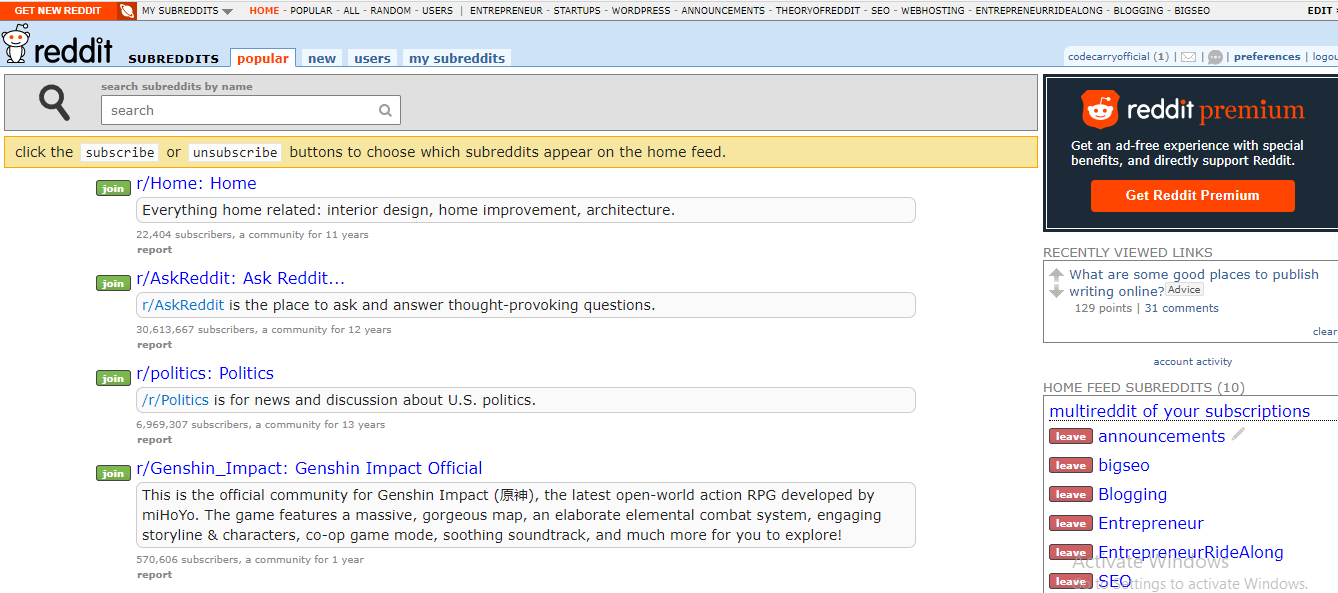
Task: Click r/AskReddit link in the description
Action: [x=183, y=305]
